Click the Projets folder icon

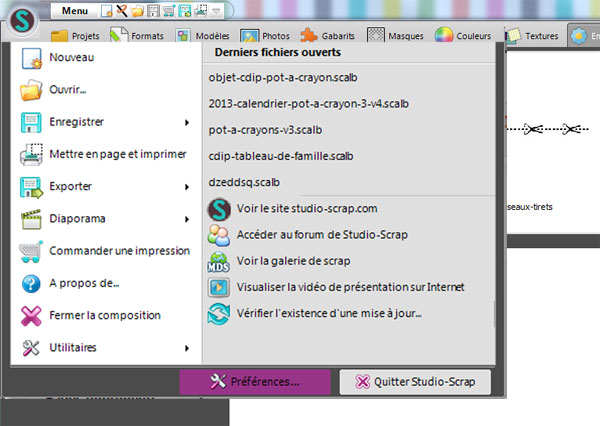tap(59, 36)
